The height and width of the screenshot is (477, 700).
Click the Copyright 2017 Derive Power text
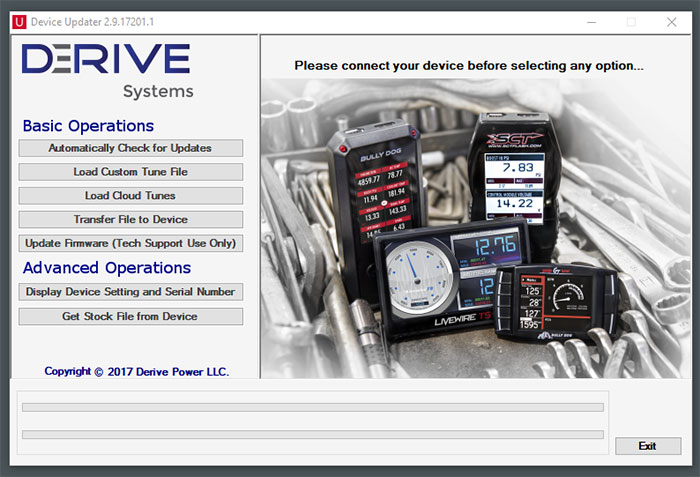pos(137,372)
